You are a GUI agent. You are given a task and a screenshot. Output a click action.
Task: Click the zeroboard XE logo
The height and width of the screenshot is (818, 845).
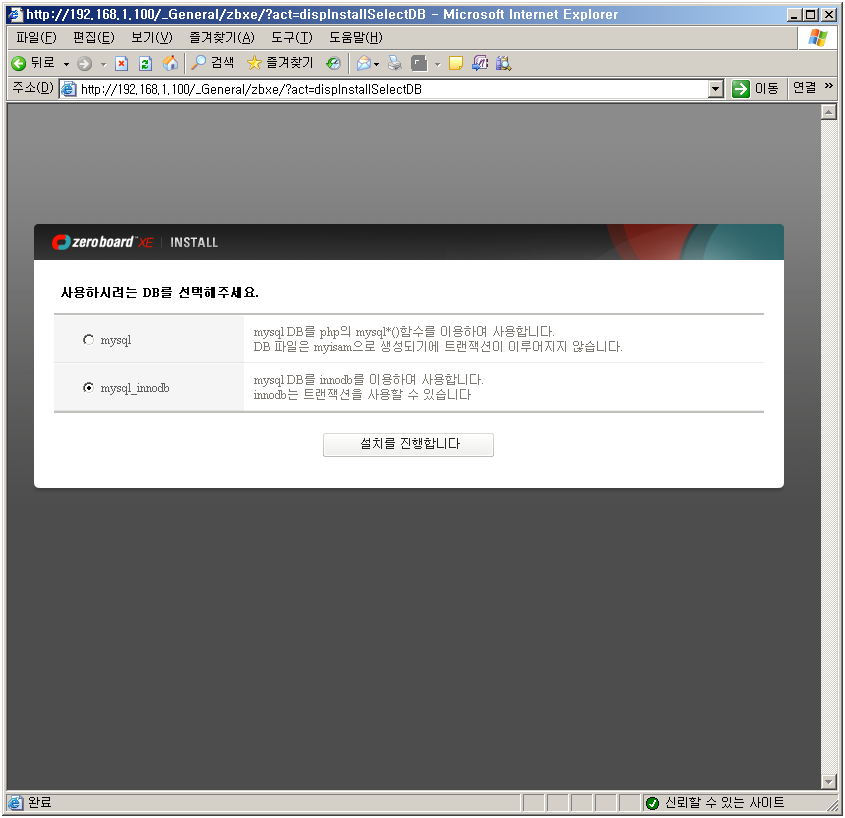102,242
